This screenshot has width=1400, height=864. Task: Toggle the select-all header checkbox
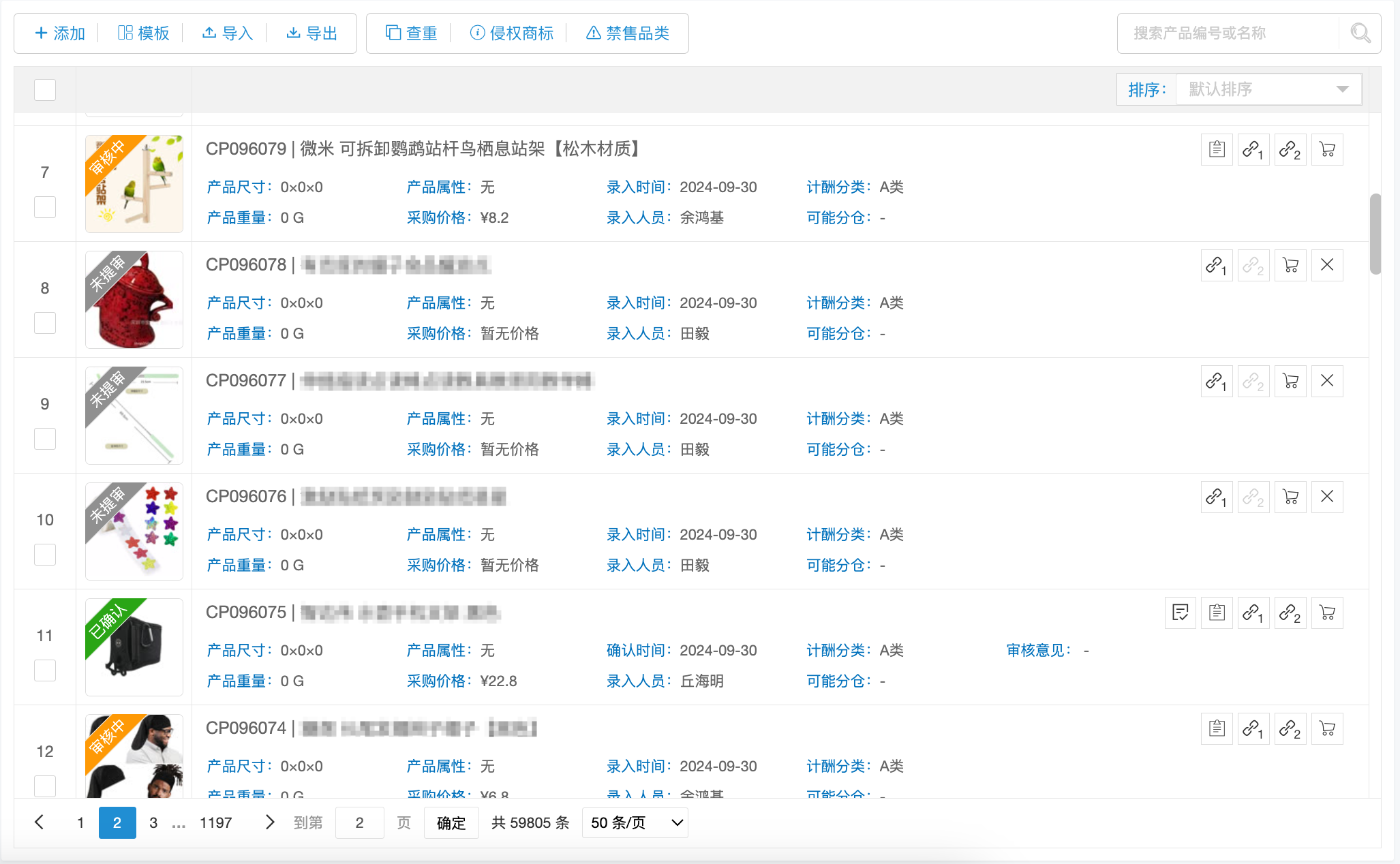(x=45, y=89)
